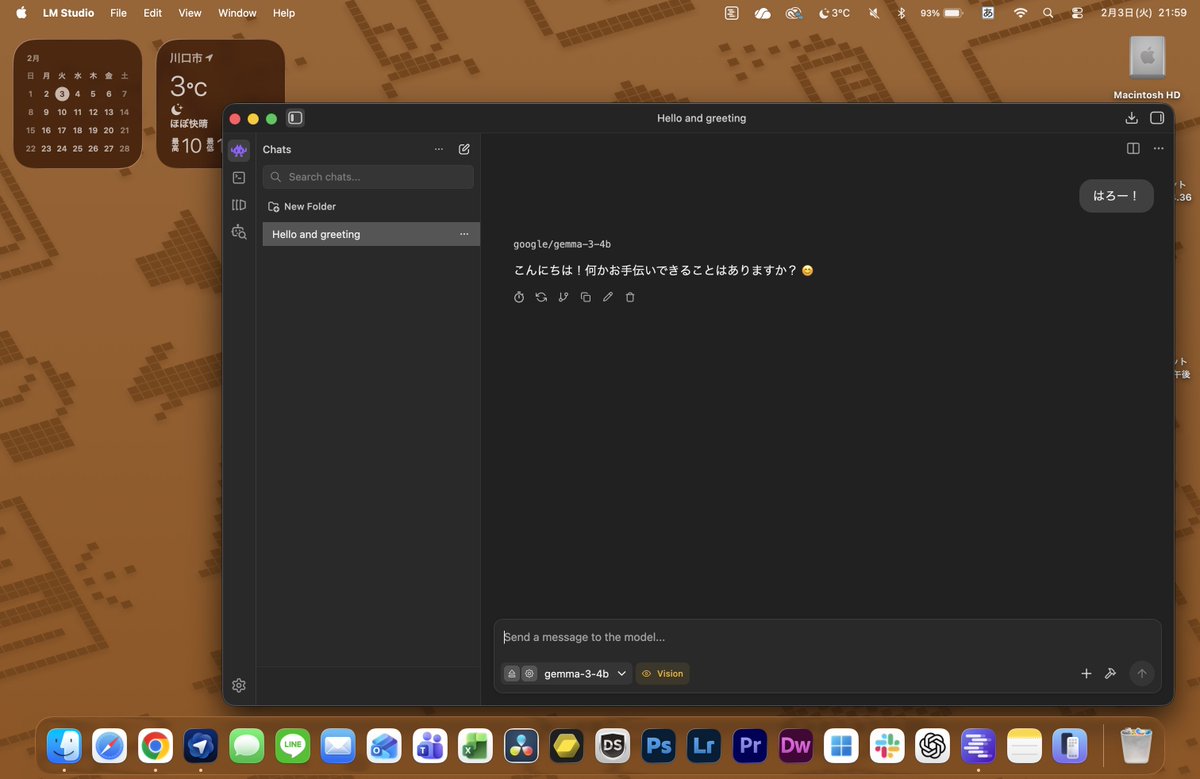Image resolution: width=1200 pixels, height=779 pixels.
Task: Create a new chat with compose icon
Action: [464, 149]
